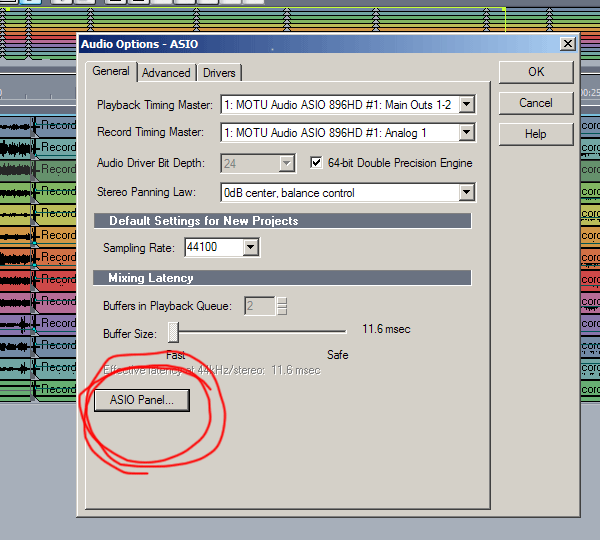Expand the Record Timing Master dropdown
Image resolution: width=600 pixels, height=540 pixels.
point(466,132)
